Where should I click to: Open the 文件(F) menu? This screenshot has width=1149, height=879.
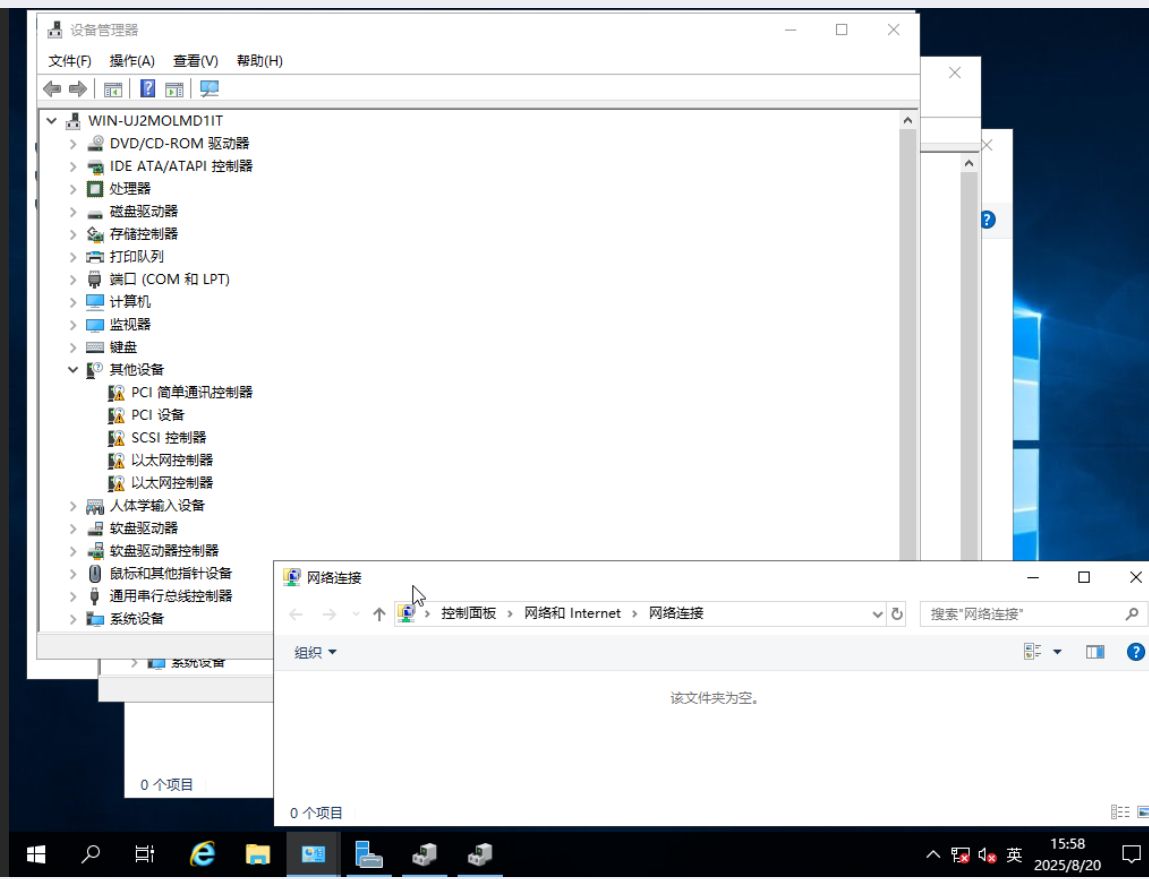70,61
